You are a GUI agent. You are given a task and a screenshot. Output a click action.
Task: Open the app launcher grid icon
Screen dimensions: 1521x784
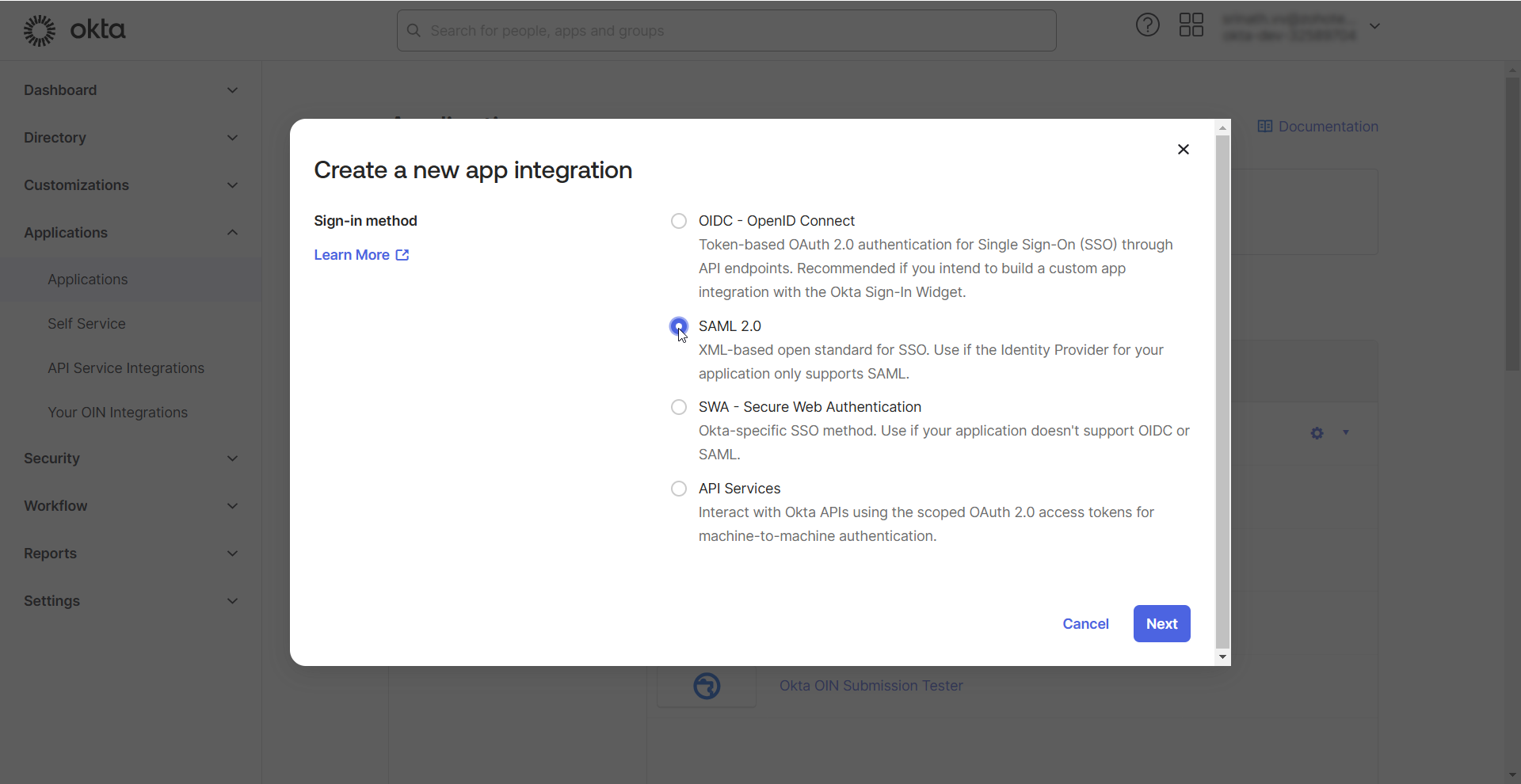point(1191,25)
